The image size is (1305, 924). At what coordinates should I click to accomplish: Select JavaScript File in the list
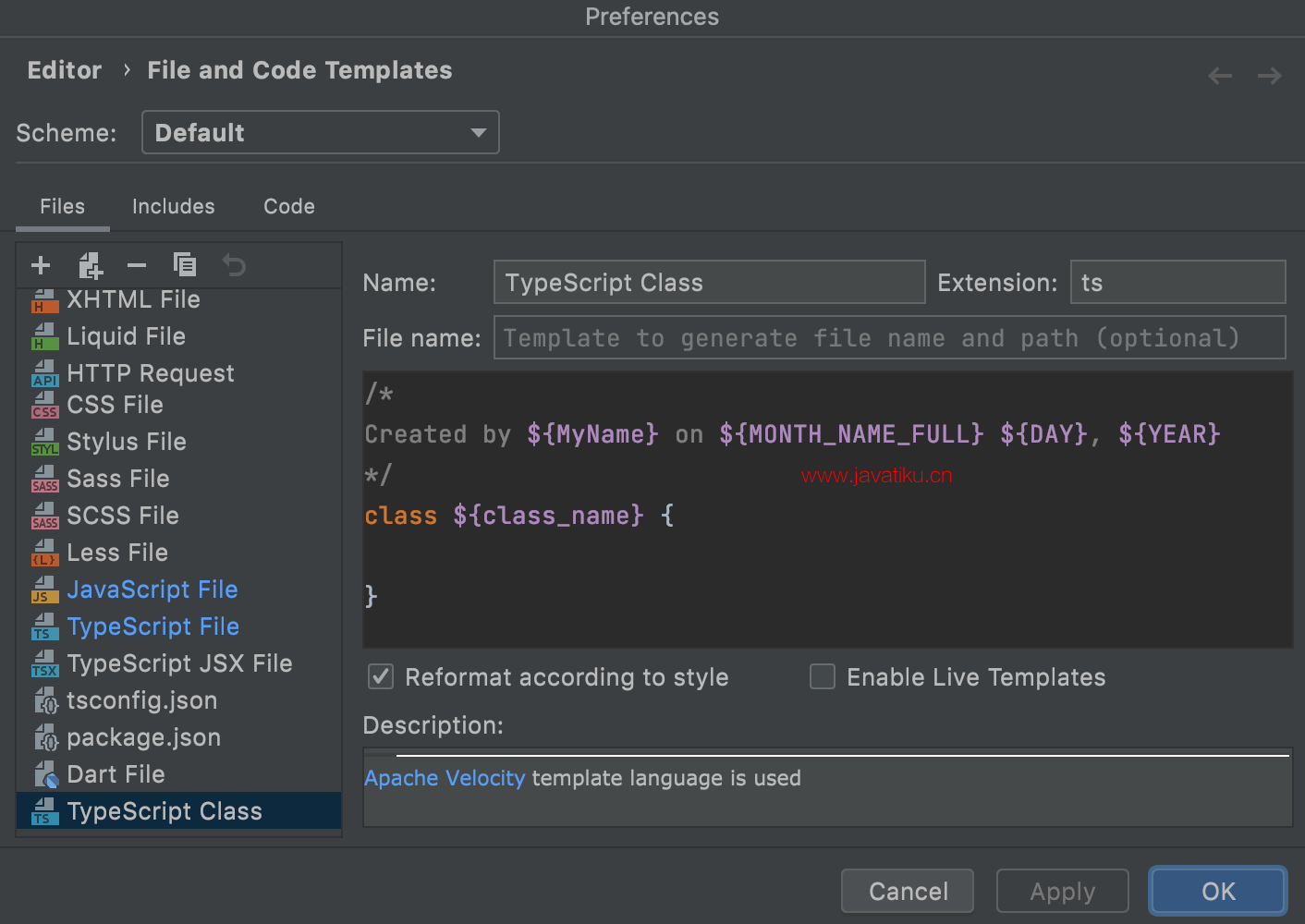(x=179, y=590)
